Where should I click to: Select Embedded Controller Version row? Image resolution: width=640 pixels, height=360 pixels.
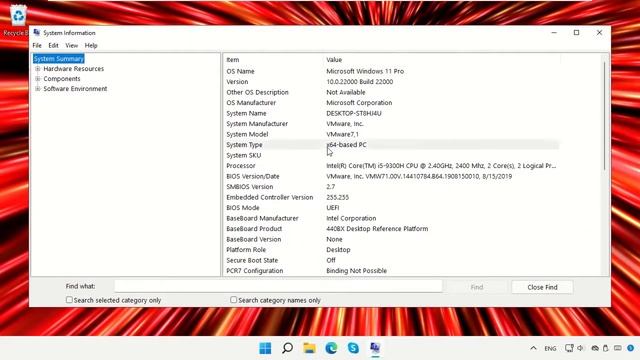(x=392, y=197)
